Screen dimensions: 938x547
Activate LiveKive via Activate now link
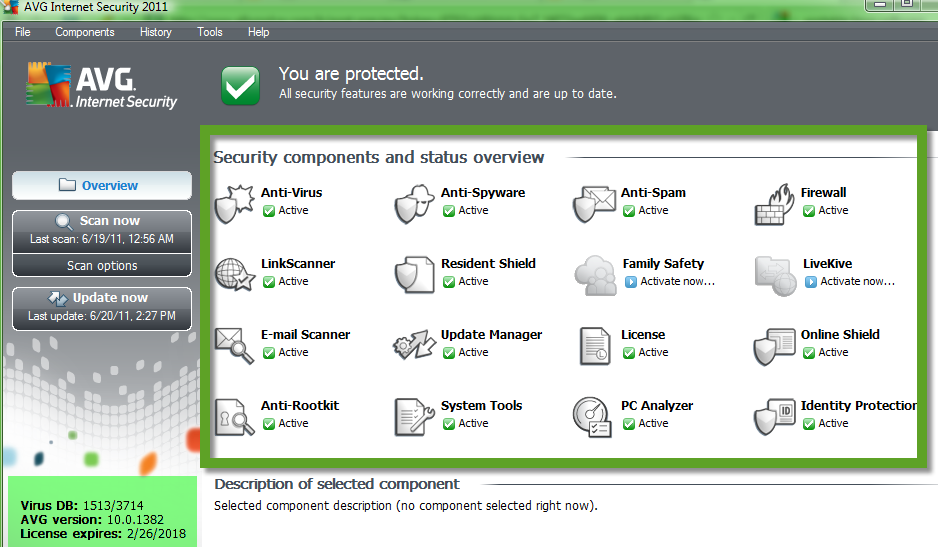(x=857, y=281)
